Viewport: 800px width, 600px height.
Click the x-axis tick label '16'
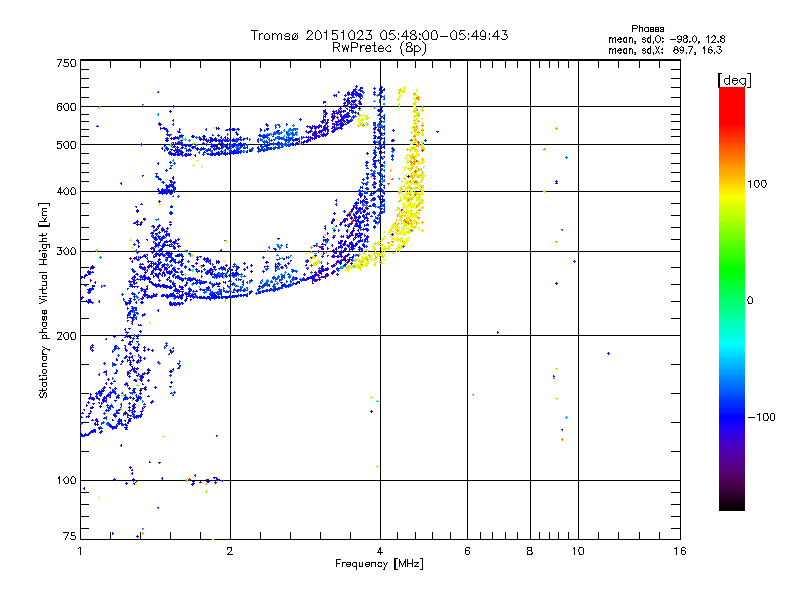[x=680, y=551]
